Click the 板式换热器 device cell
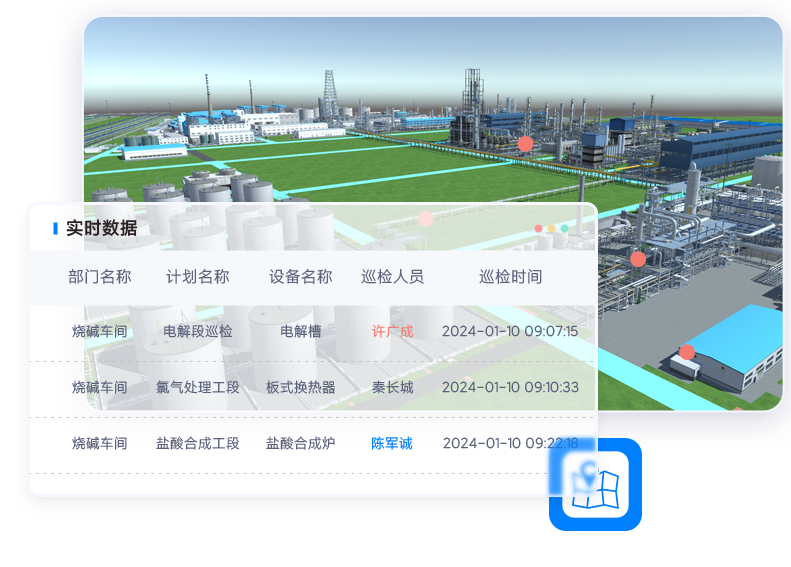791x567 pixels. point(300,387)
